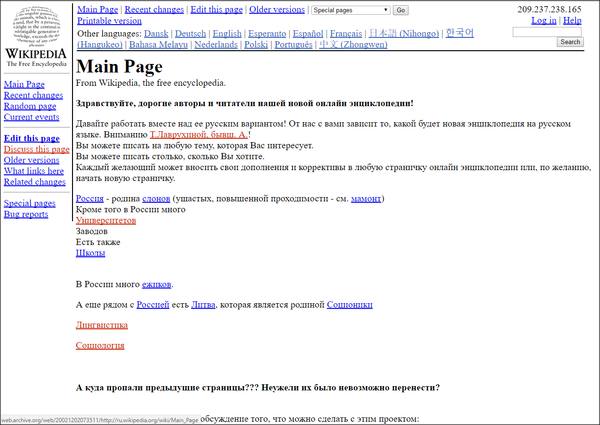Image resolution: width=600 pixels, height=425 pixels.
Task: Click the IP address 209.237.238.165
Action: pyautogui.click(x=549, y=10)
